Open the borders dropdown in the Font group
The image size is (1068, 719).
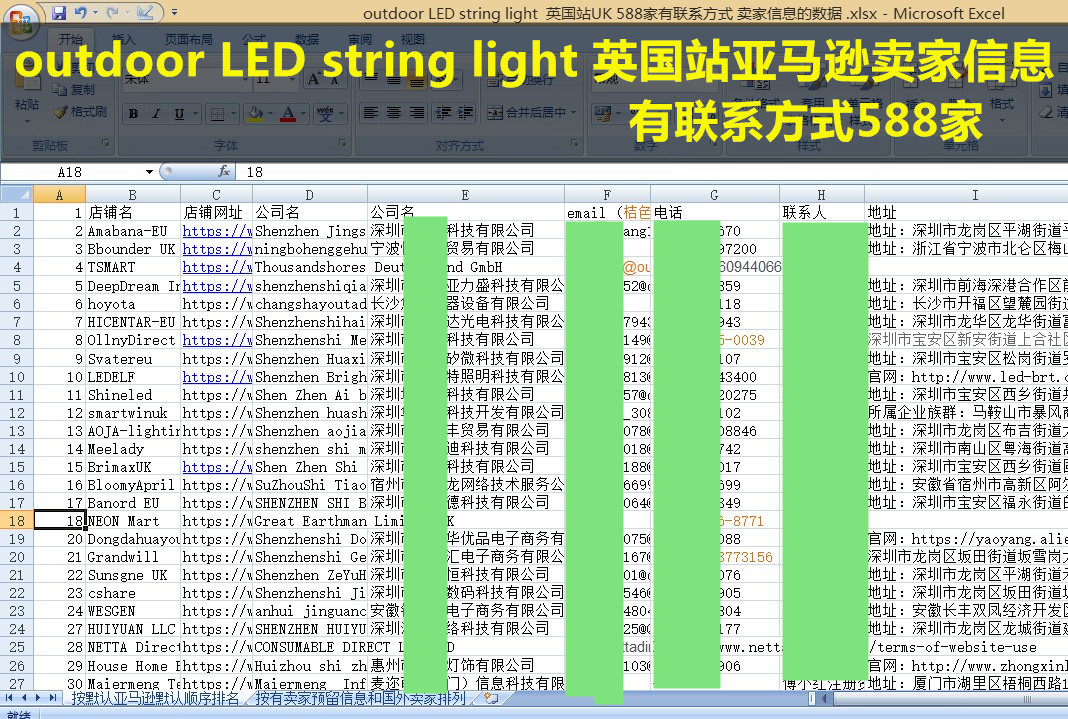[233, 112]
